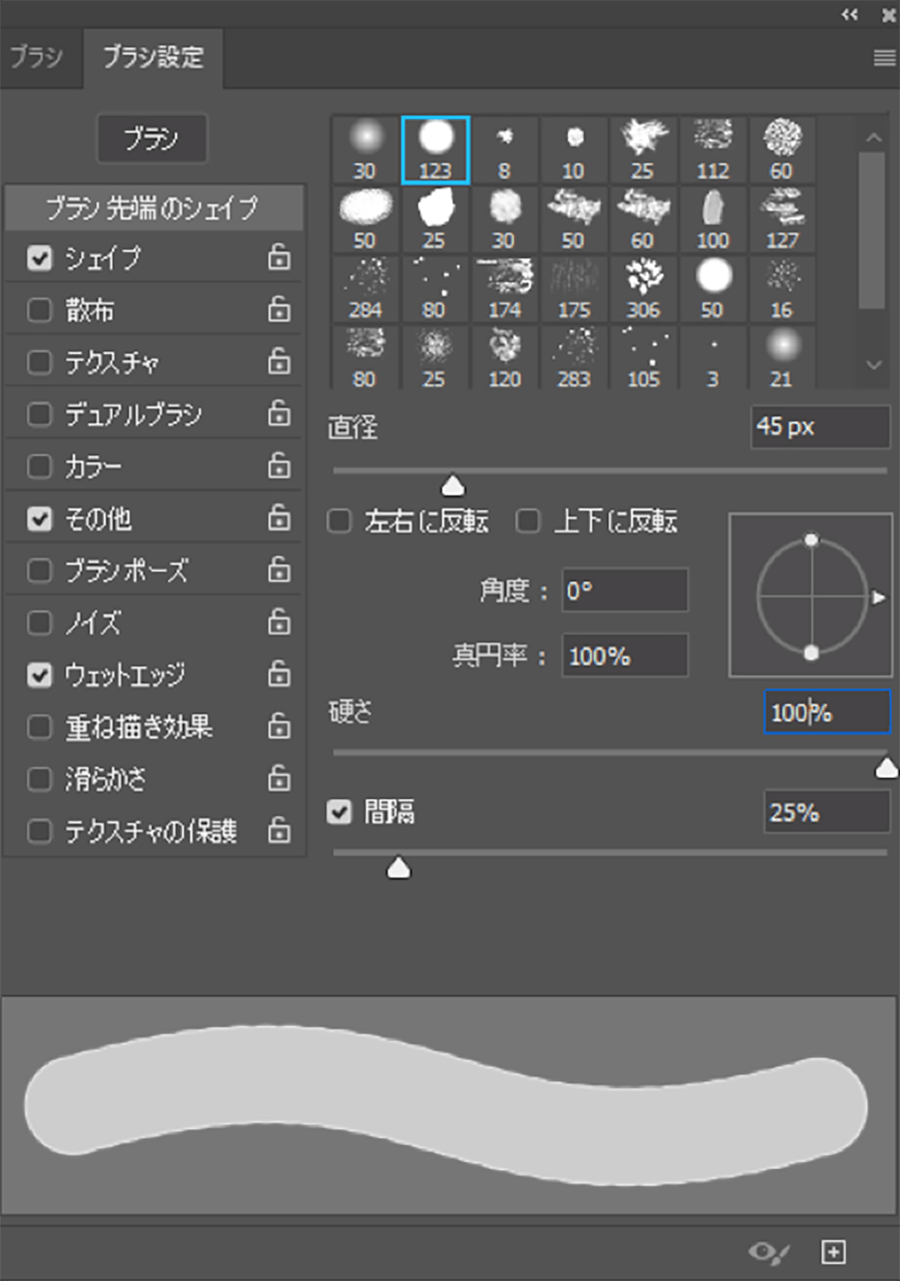Collapse panel with double-arrow icon
The width and height of the screenshot is (900, 1281).
pos(850,14)
